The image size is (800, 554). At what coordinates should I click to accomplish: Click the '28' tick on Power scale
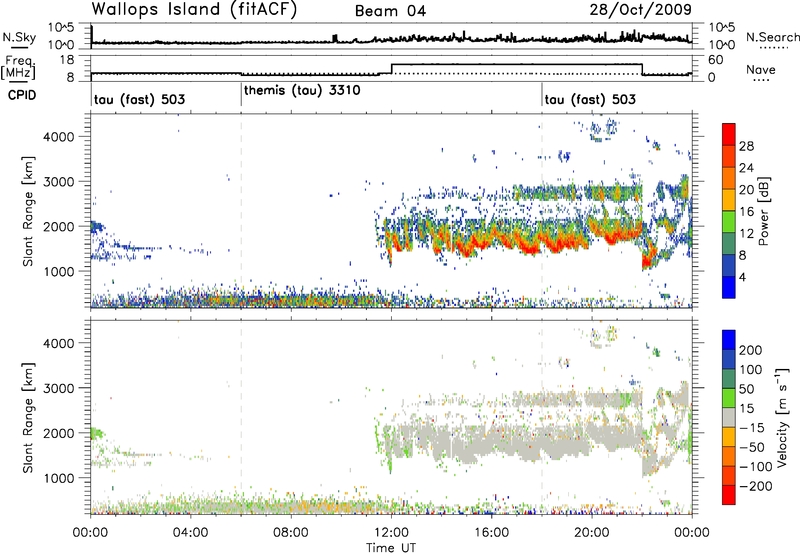point(746,146)
